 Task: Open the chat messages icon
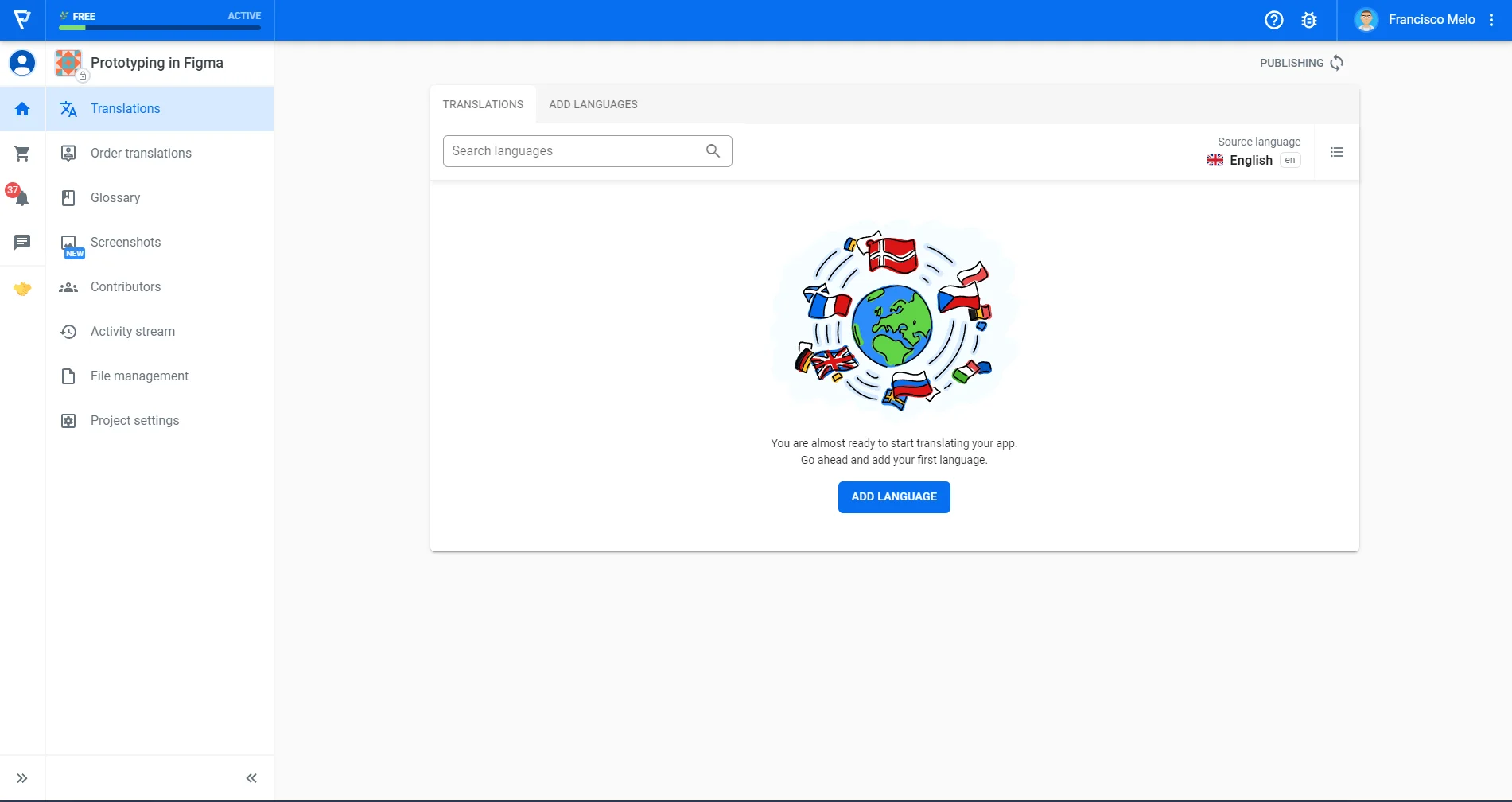22,242
